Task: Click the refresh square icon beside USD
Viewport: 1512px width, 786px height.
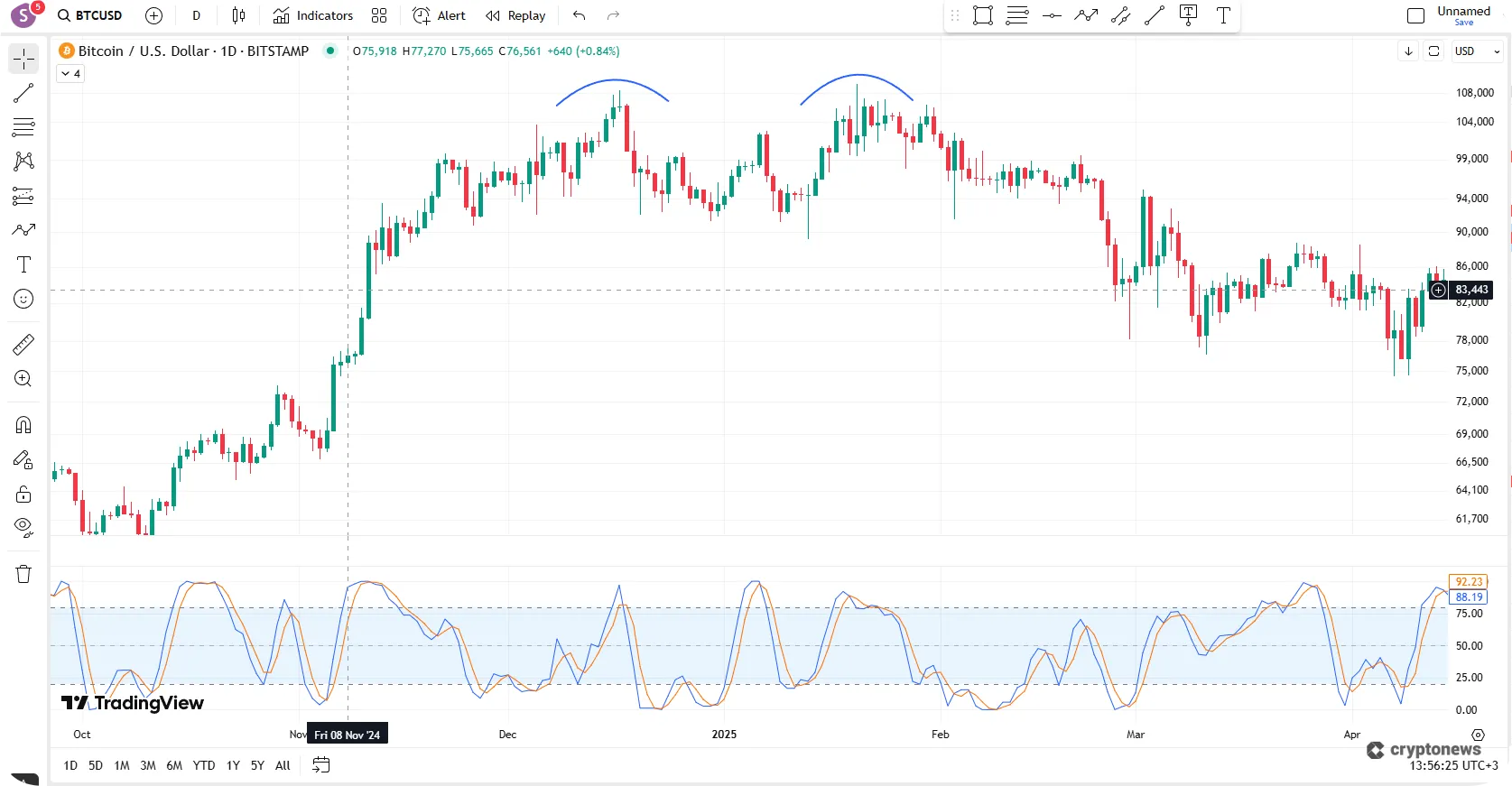Action: (x=1433, y=51)
